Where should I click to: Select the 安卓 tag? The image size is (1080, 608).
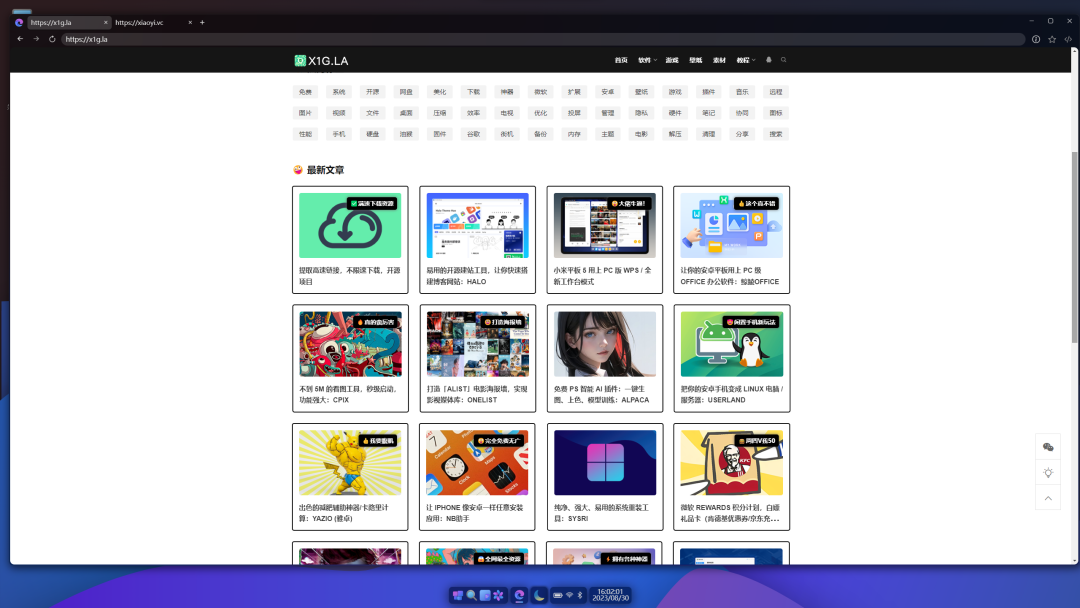608,92
